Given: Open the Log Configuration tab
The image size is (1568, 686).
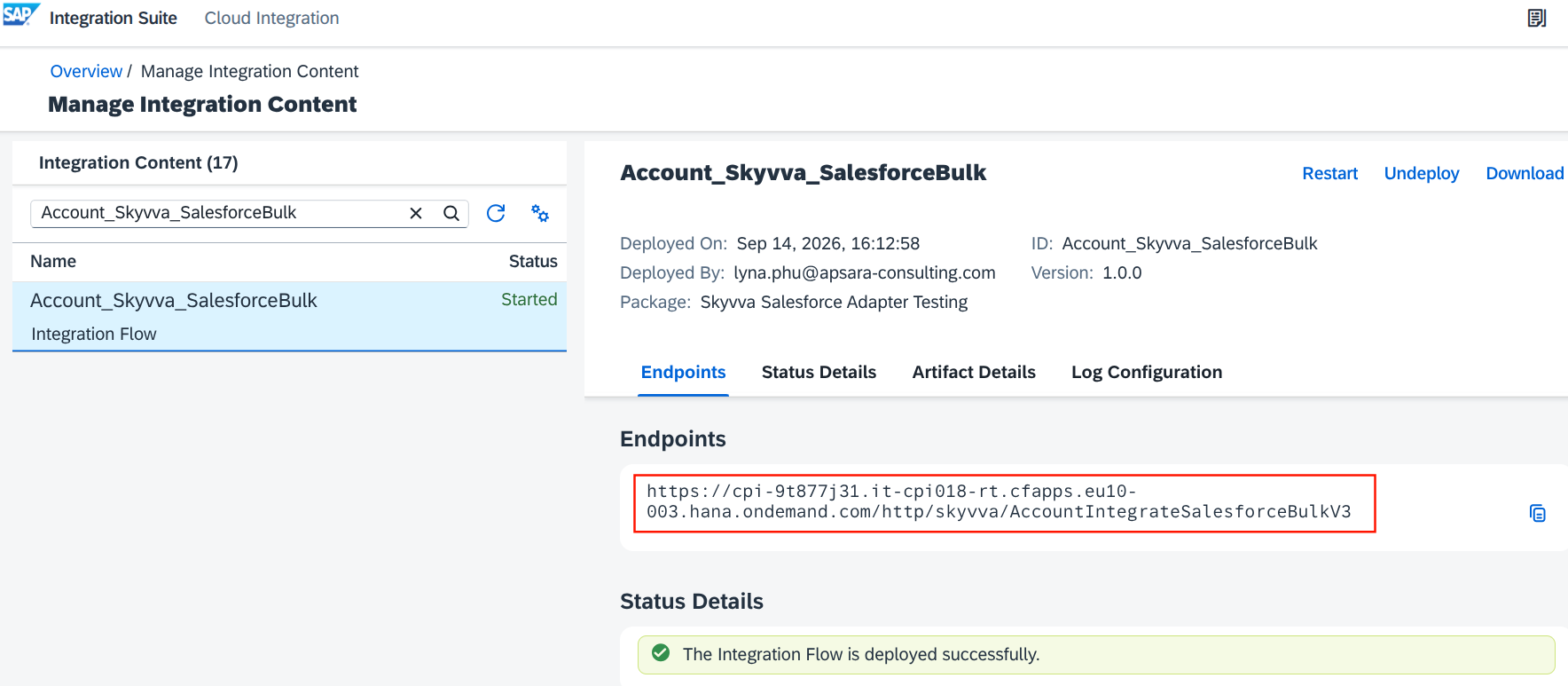Looking at the screenshot, I should (1147, 372).
